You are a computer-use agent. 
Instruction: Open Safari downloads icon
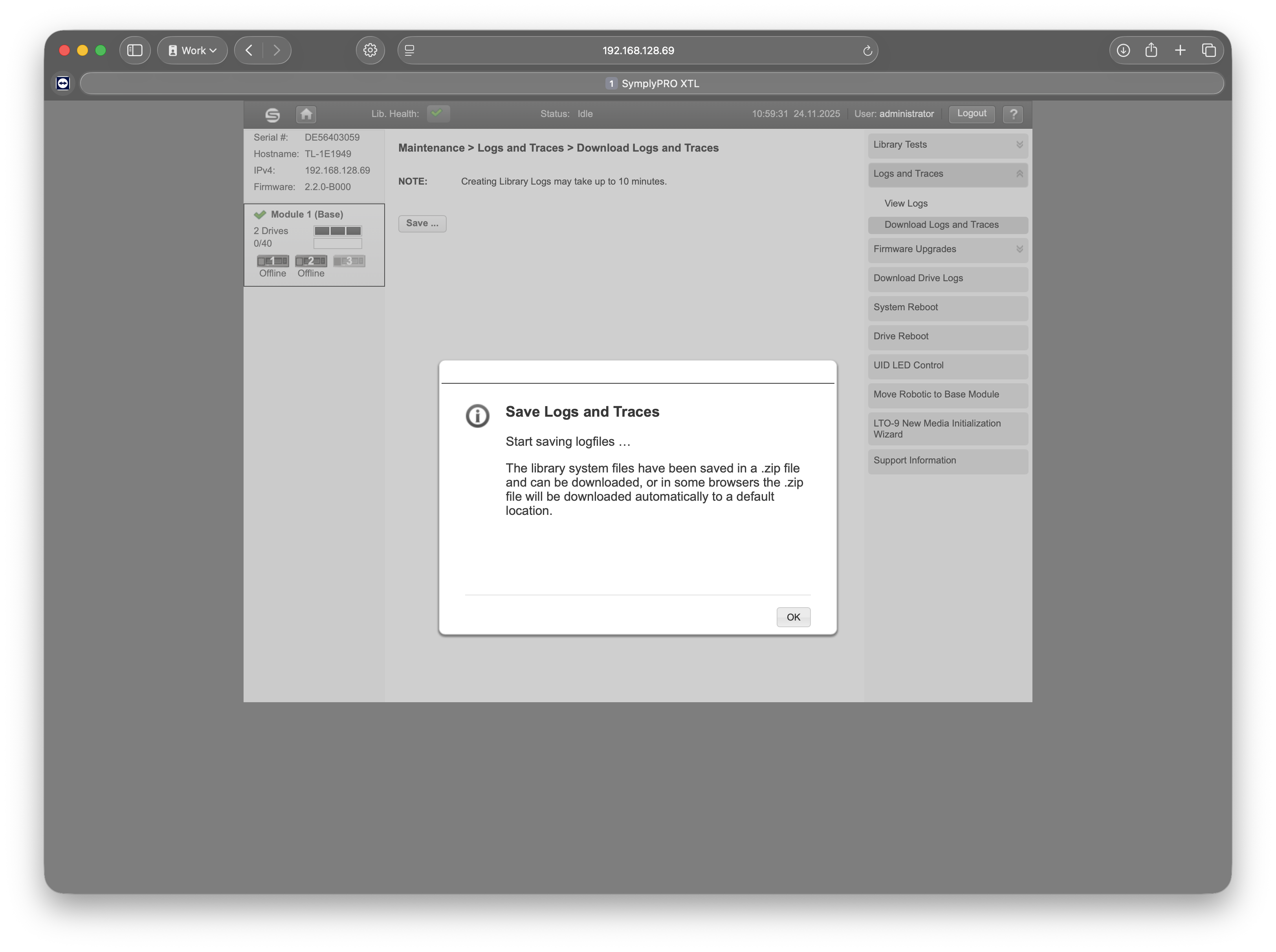click(1123, 51)
